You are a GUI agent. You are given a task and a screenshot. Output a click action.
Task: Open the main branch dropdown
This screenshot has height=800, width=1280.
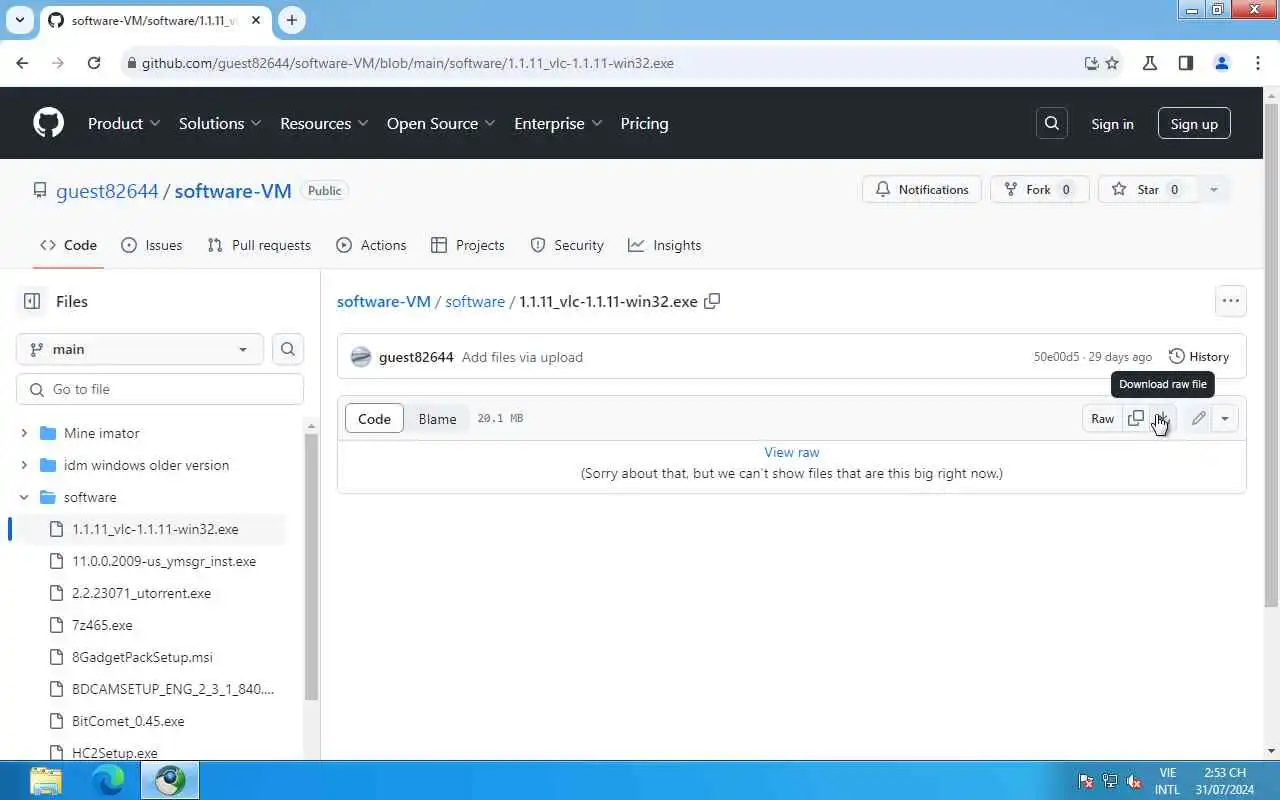(140, 349)
